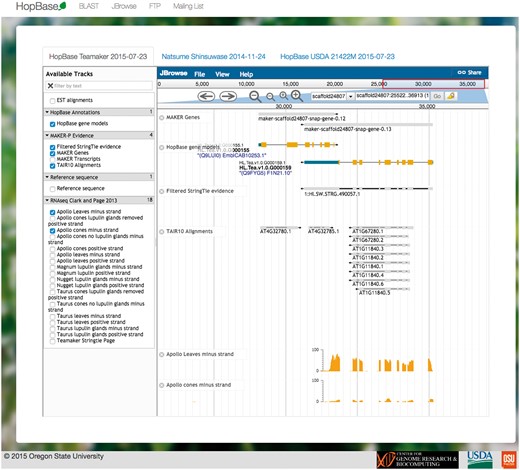Click the AT4G32780.1 alignment label
The width and height of the screenshot is (520, 470).
point(275,231)
